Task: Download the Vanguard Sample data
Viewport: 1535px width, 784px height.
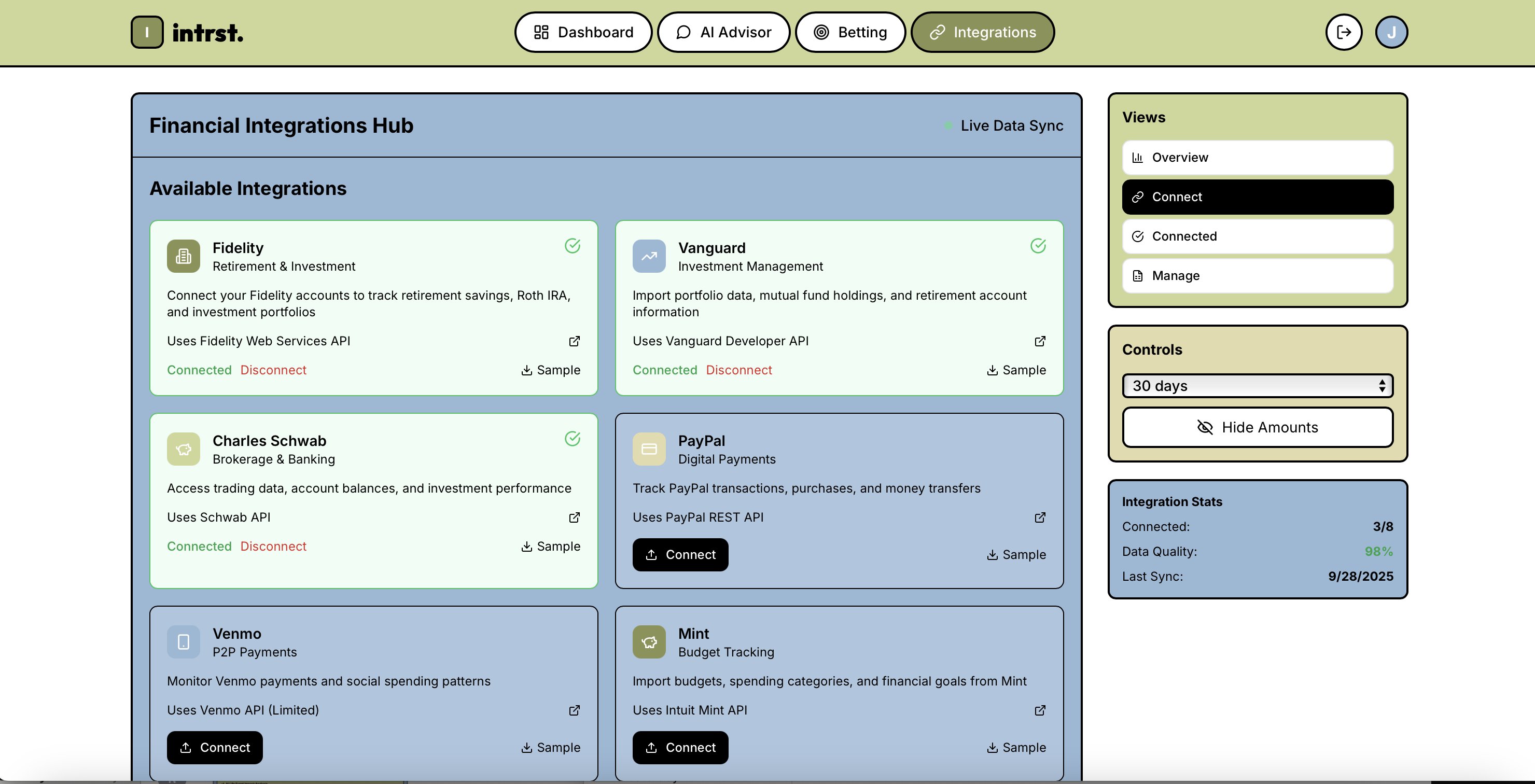Action: [x=1016, y=370]
